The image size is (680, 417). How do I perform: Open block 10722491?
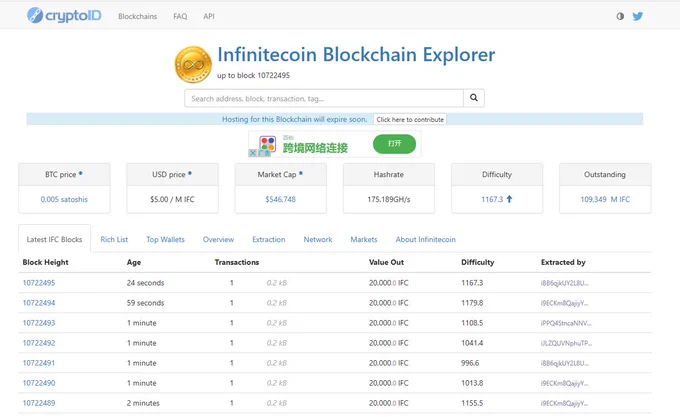[x=39, y=363]
